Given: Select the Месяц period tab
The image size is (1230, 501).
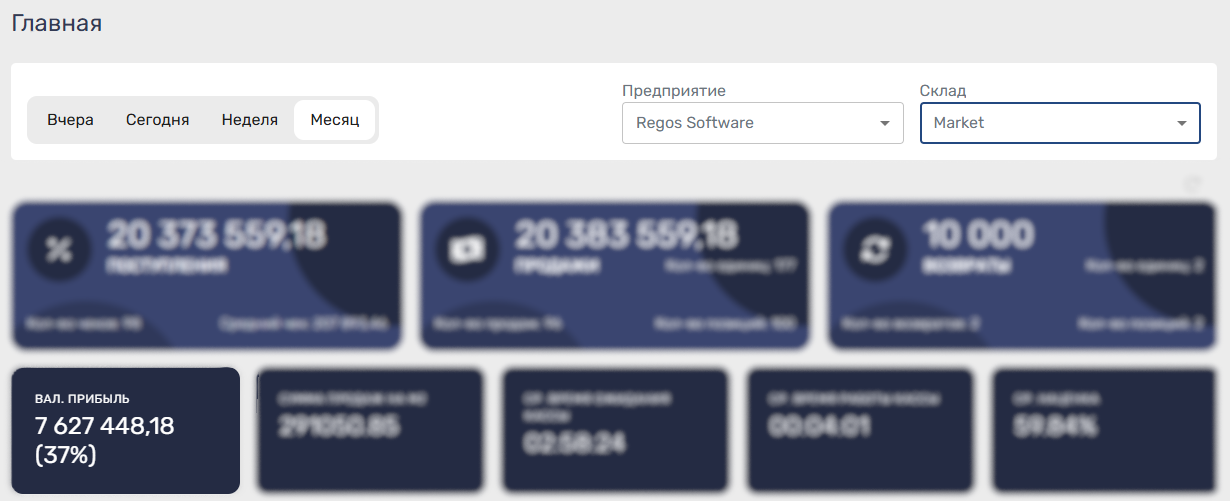Looking at the screenshot, I should [x=334, y=120].
